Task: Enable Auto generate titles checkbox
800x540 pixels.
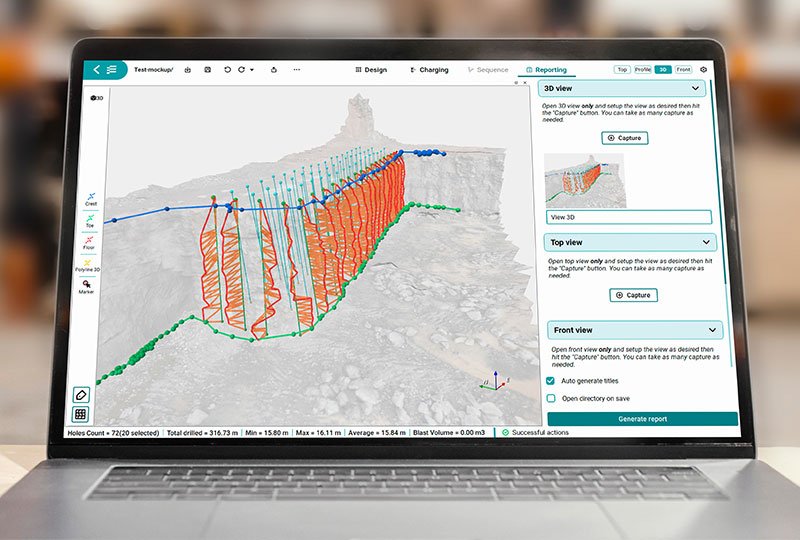Action: [551, 381]
